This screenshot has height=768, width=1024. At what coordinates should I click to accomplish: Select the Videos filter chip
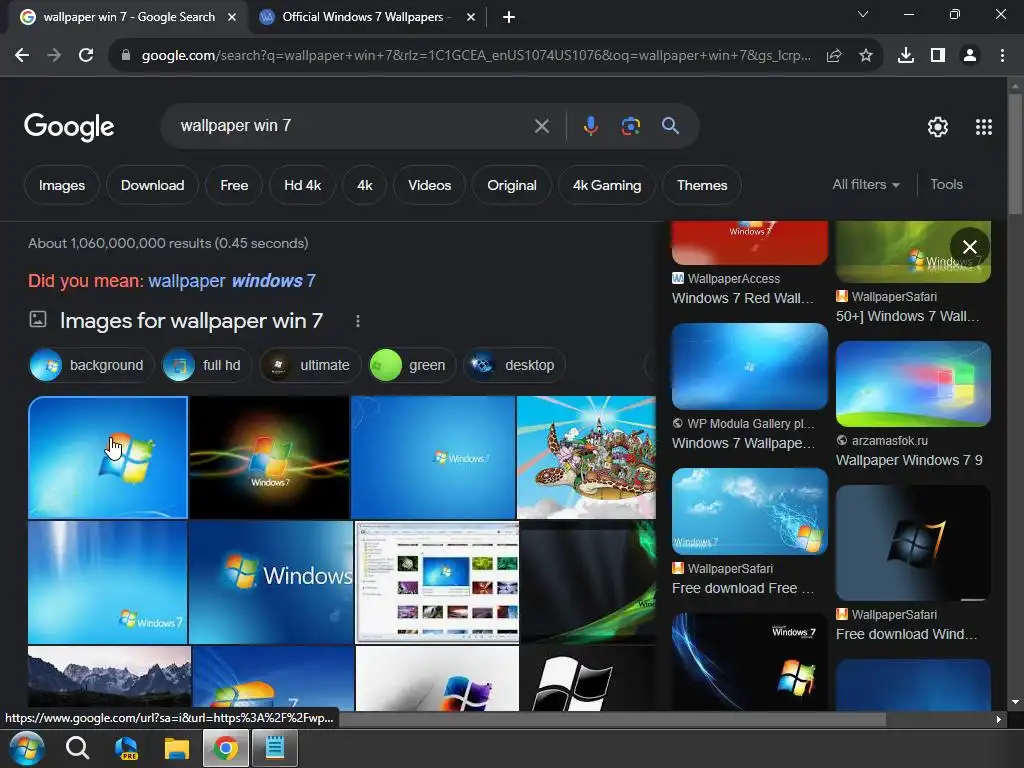(x=430, y=185)
